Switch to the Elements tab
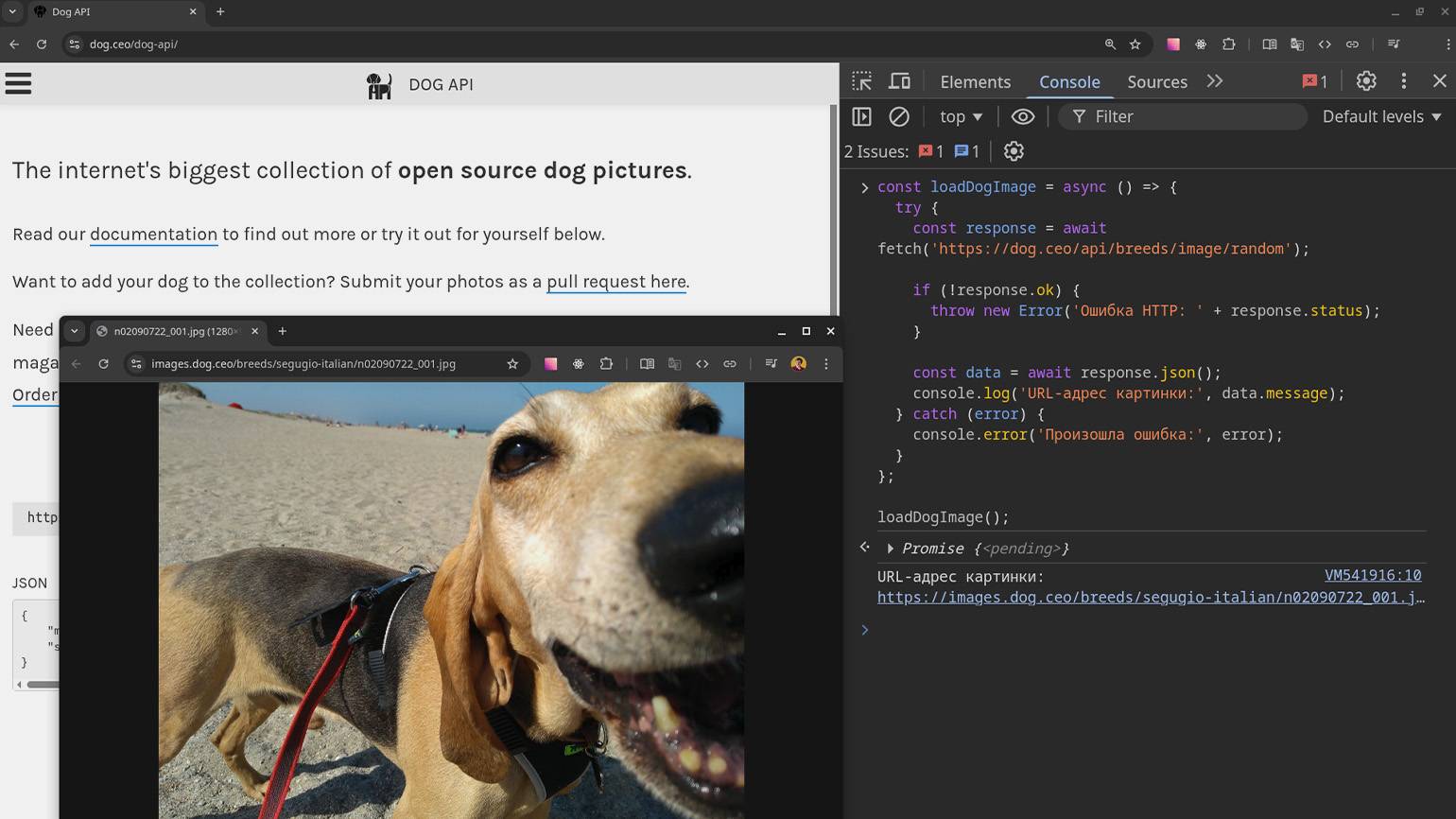This screenshot has height=819, width=1456. [x=975, y=82]
